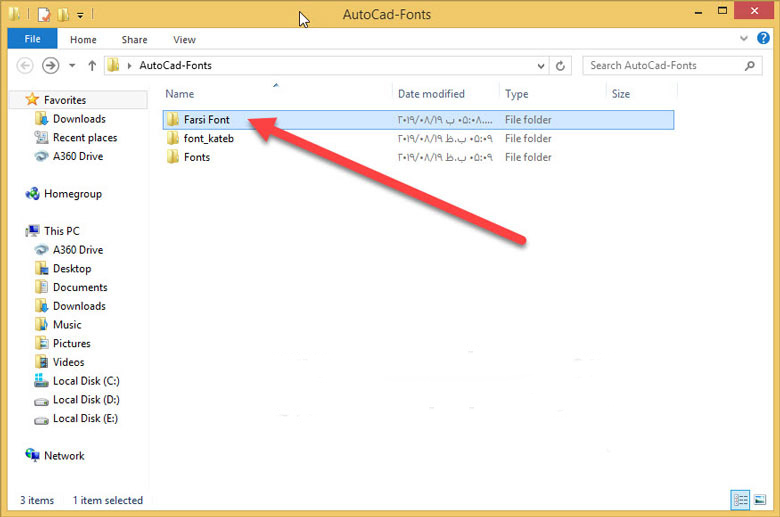
Task: Open Downloads under Favorites
Action: (79, 119)
